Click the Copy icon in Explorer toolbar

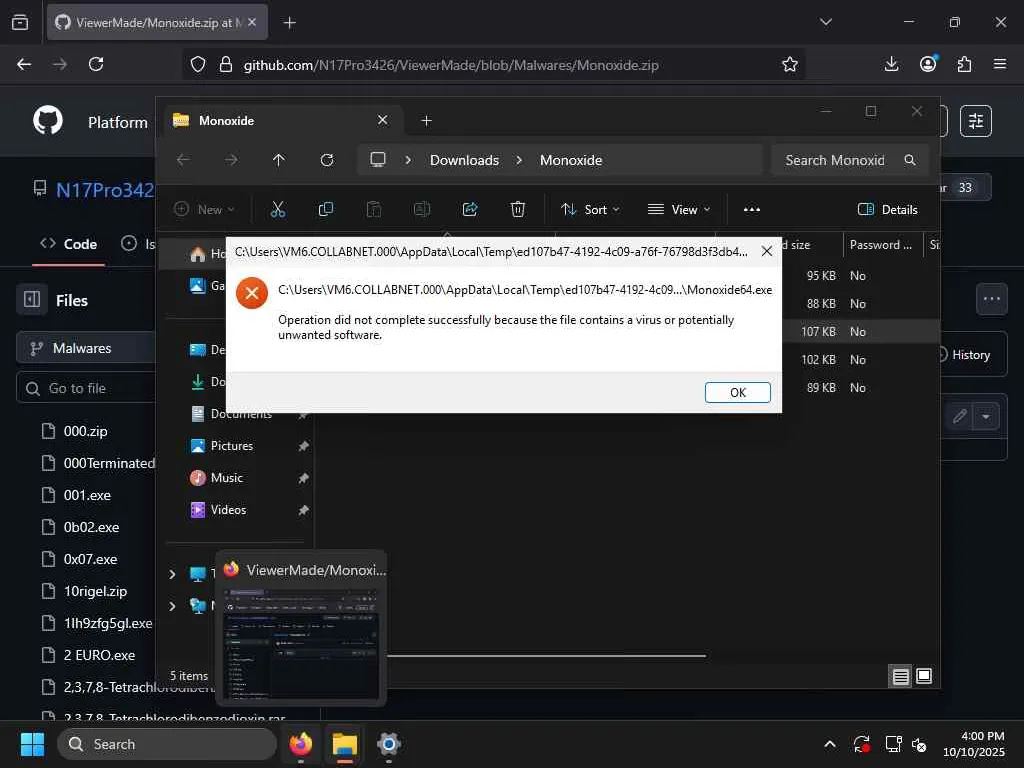tap(325, 209)
